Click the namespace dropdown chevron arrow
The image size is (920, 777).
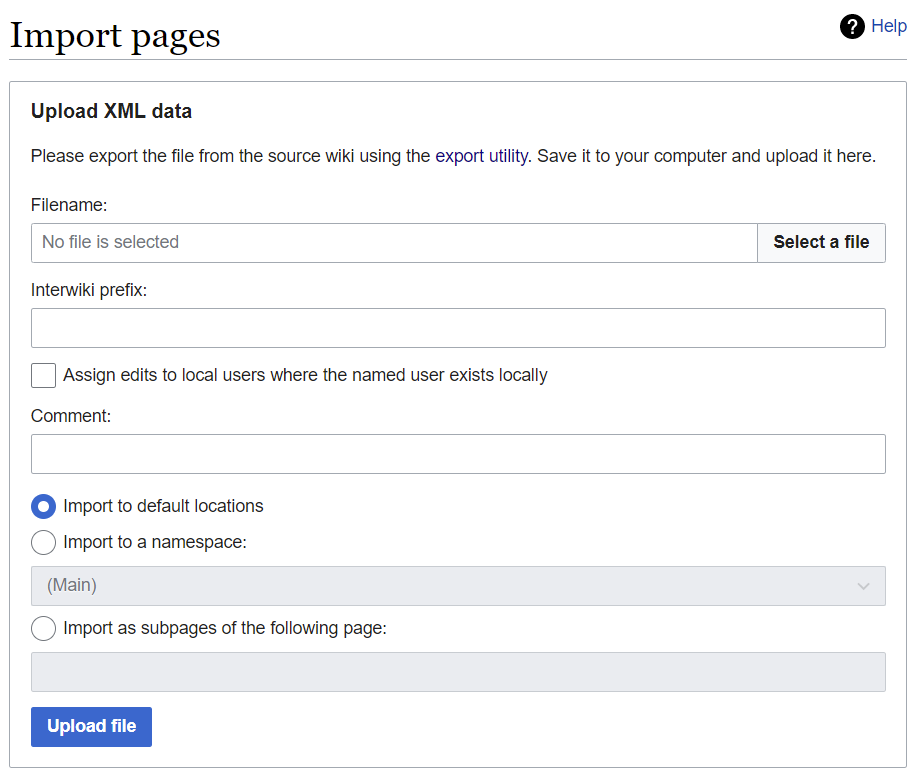coord(864,586)
